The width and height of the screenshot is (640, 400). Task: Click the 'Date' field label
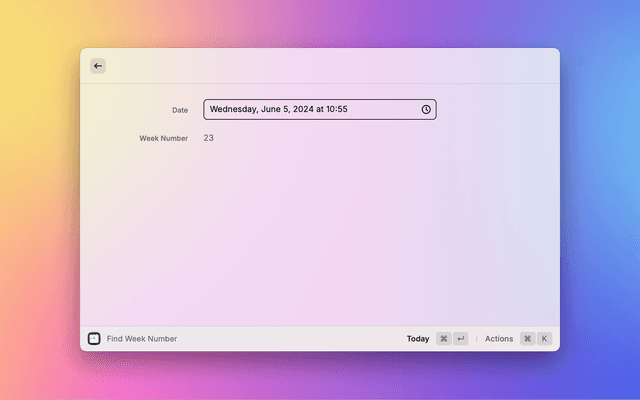(x=179, y=110)
